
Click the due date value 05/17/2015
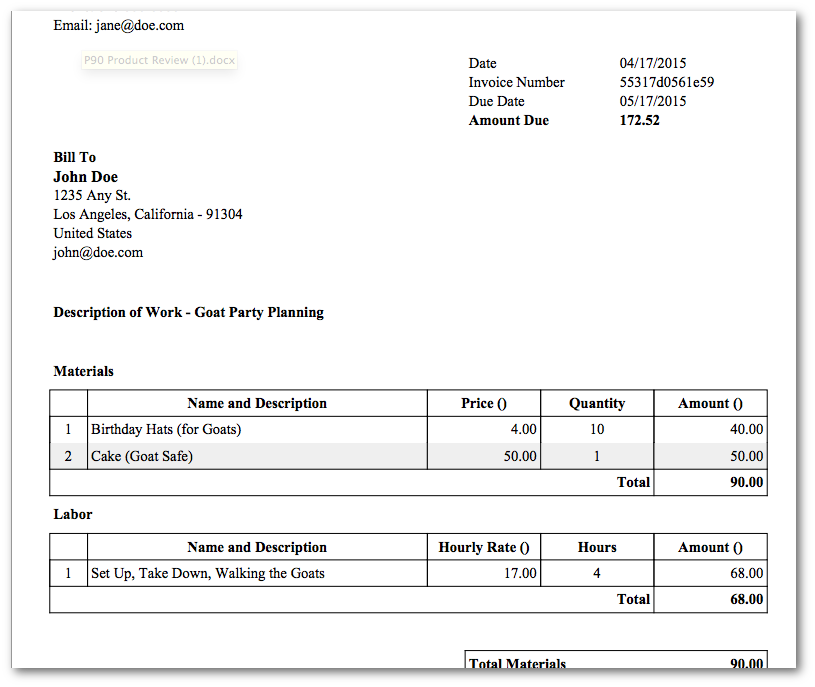[x=653, y=101]
